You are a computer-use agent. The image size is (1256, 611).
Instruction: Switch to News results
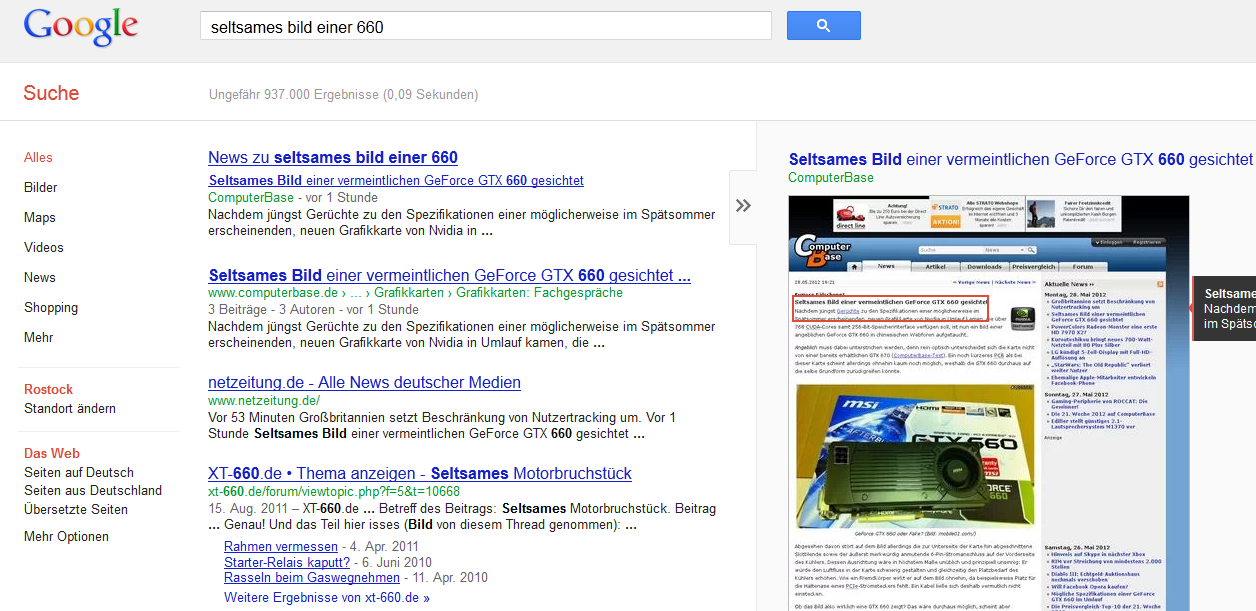(x=40, y=277)
